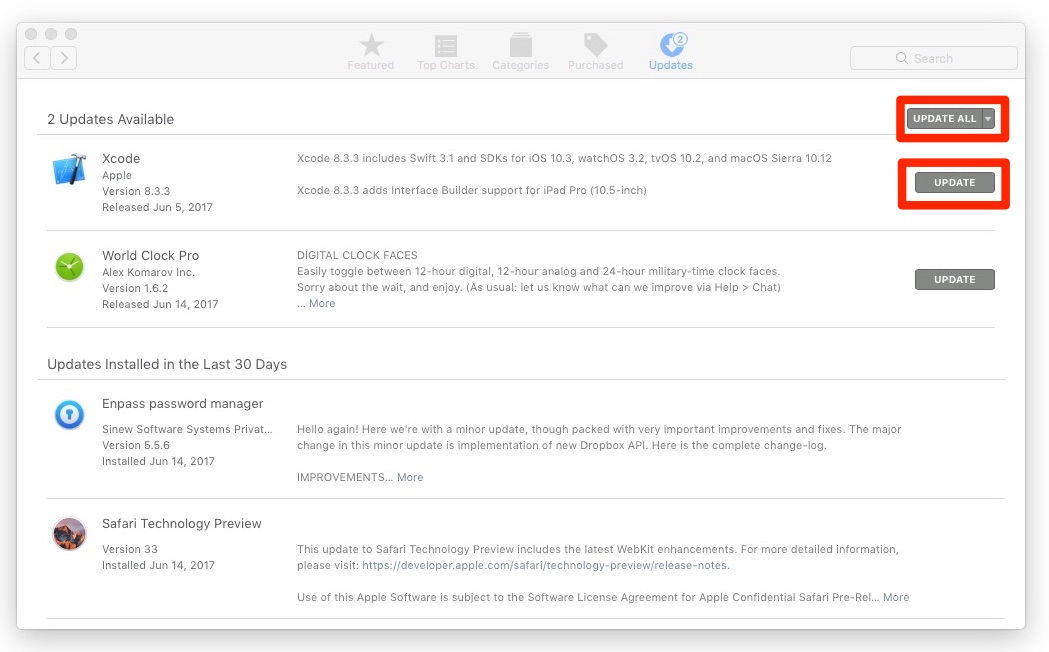Expand Enpass improvements with More link
This screenshot has width=1049, height=652.
410,477
